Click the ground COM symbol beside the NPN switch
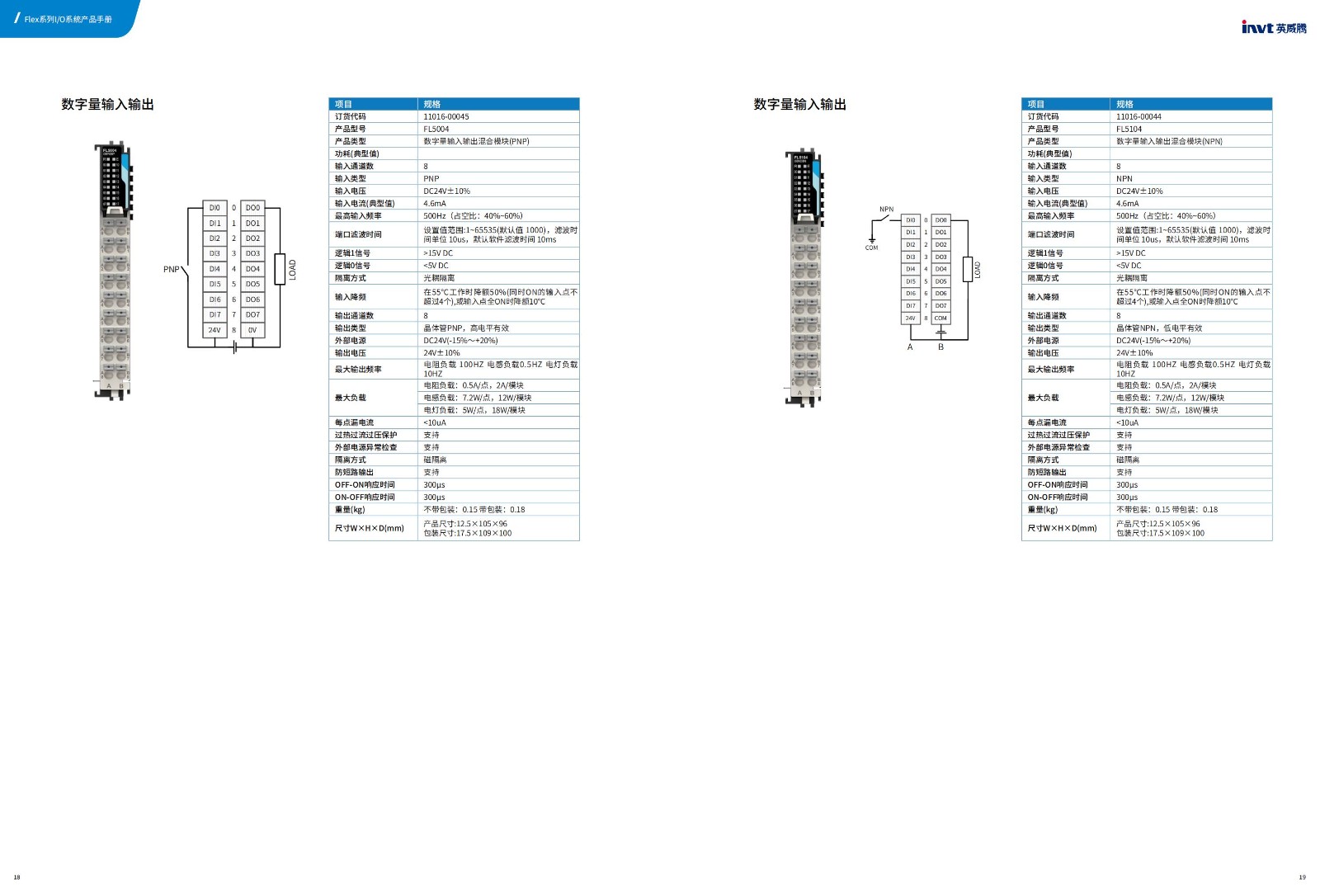Screen dimensions: 1320x896 pos(871,243)
